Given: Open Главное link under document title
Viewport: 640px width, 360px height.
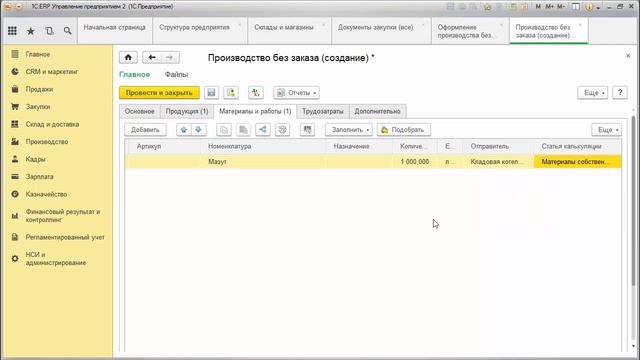Looking at the screenshot, I should (x=135, y=74).
